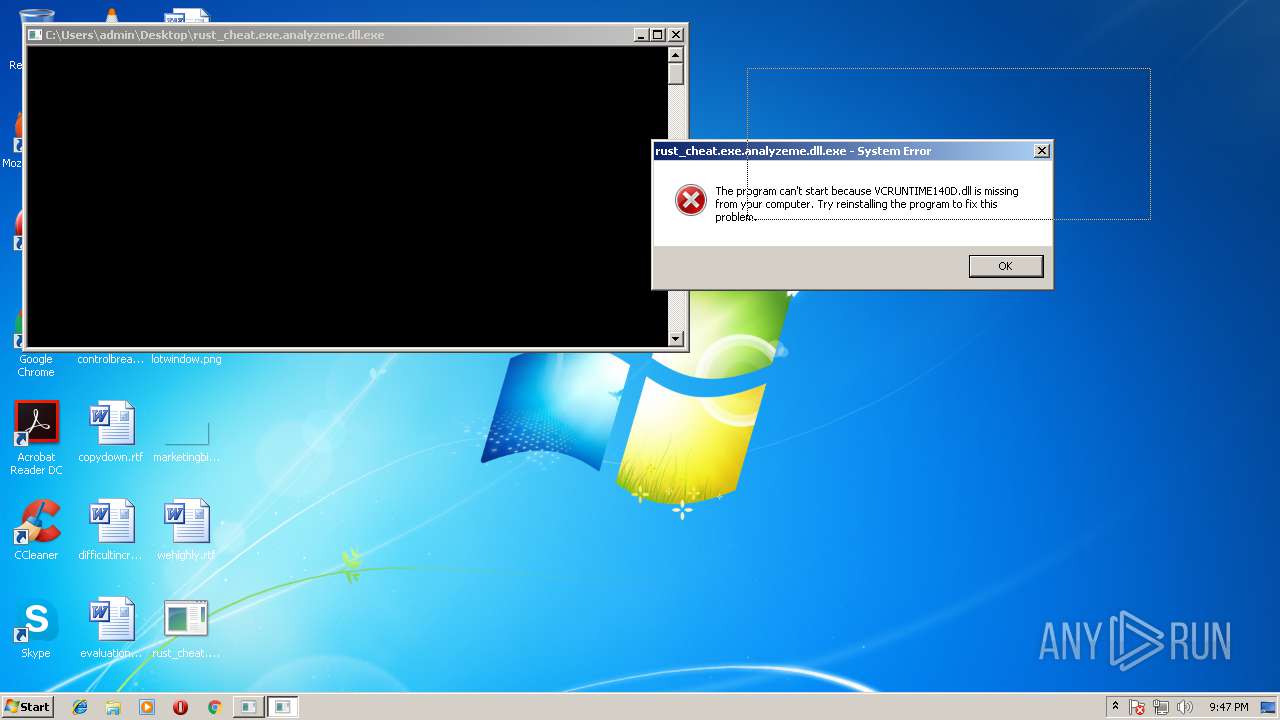Click the console window scrollbar thumb
1280x720 pixels.
pos(676,74)
